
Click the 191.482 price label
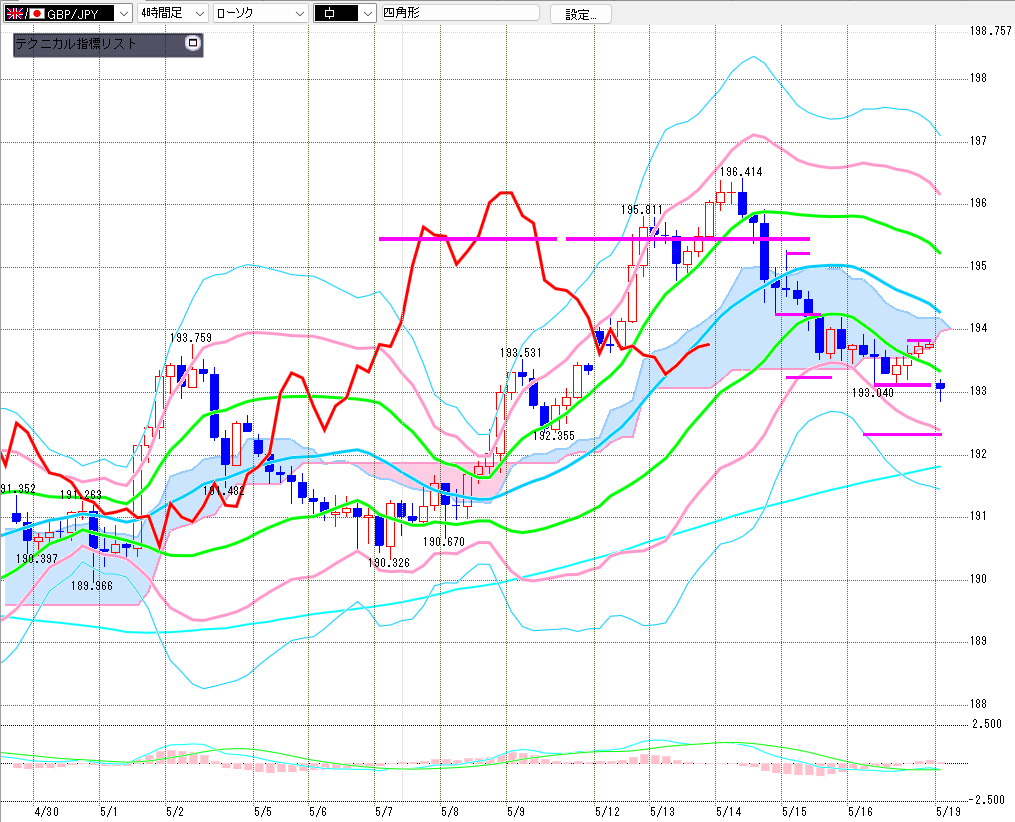tap(224, 491)
